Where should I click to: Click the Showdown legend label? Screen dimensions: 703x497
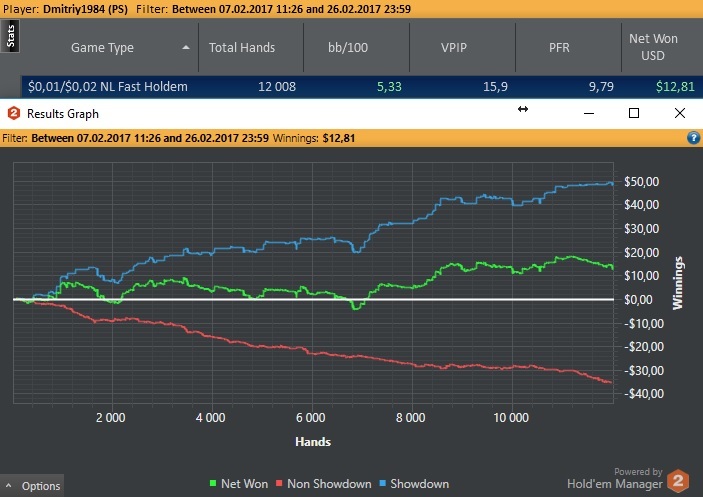click(420, 484)
